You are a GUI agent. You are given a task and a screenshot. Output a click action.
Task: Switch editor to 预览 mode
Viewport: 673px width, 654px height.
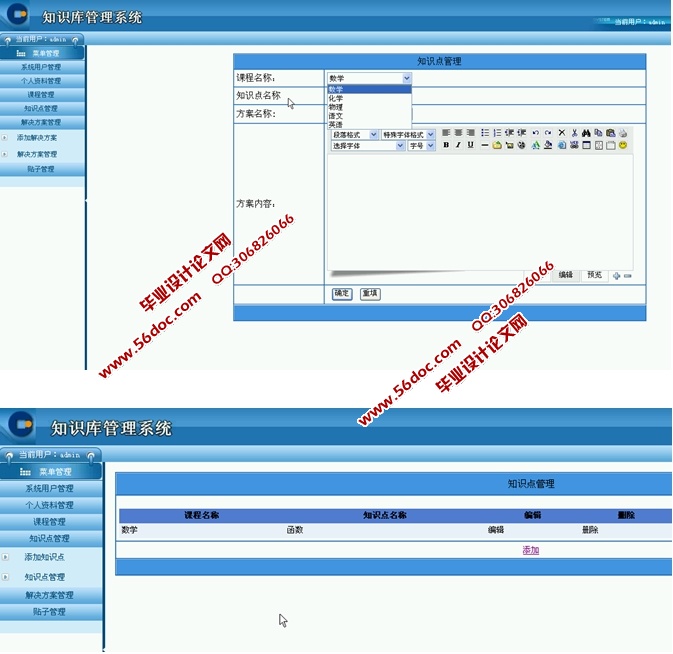[594, 275]
